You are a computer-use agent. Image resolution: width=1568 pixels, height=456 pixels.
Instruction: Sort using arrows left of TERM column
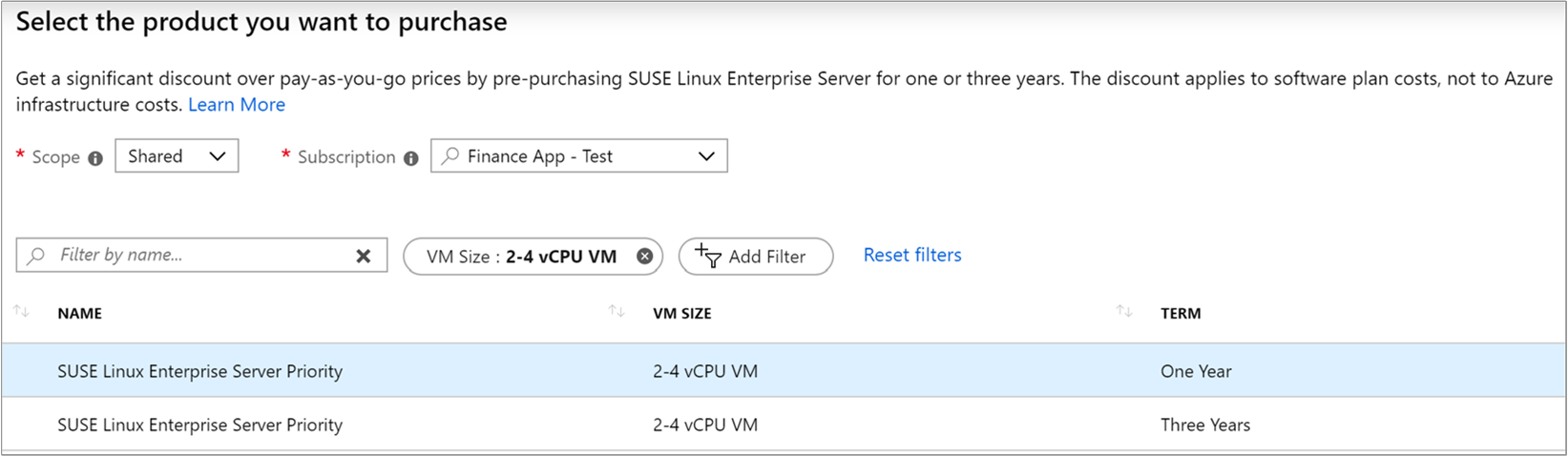pos(1124,312)
